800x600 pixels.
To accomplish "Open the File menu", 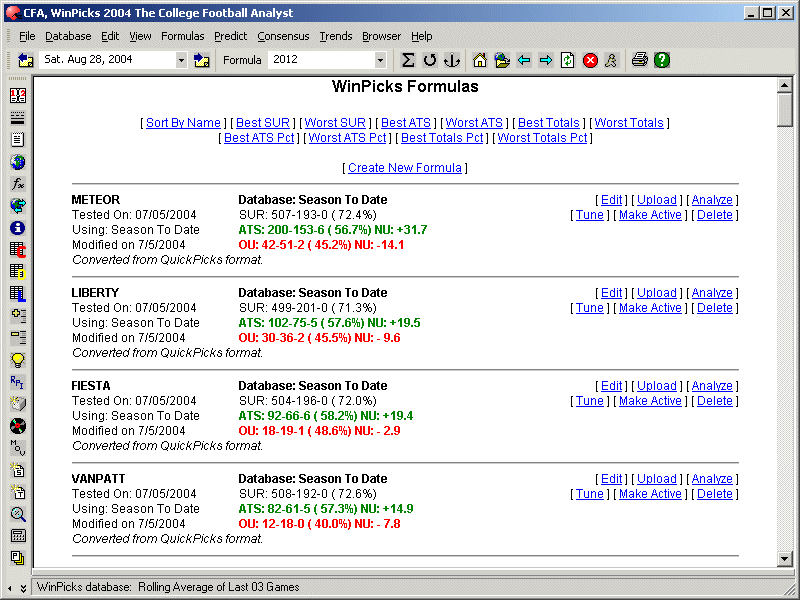I will coord(27,36).
